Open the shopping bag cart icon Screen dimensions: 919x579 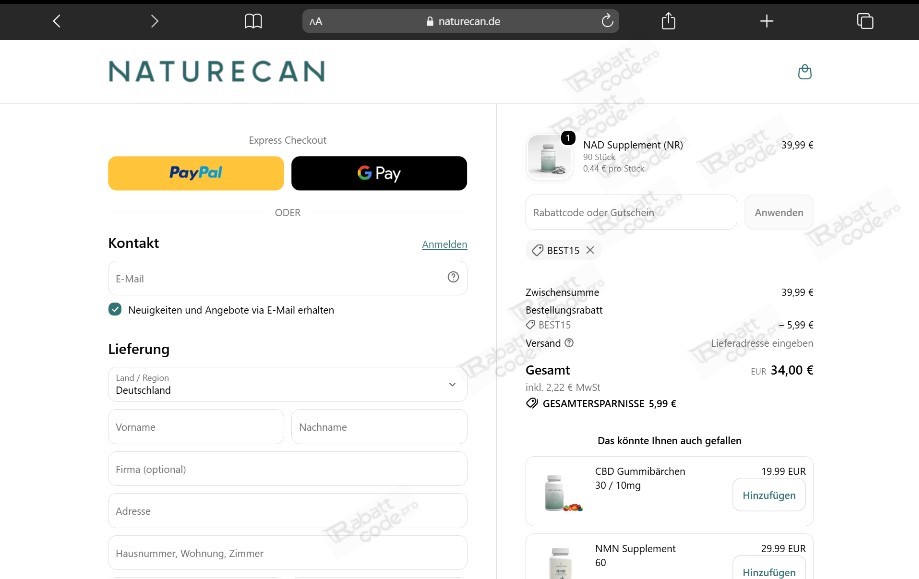[805, 72]
